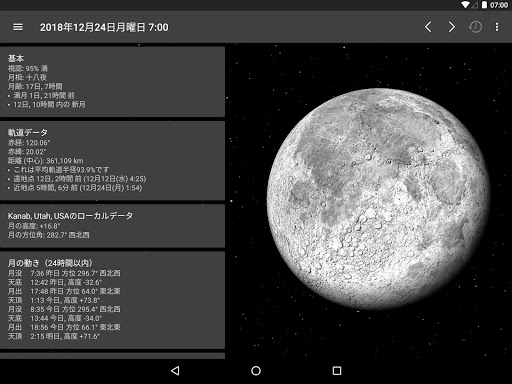Select the 遠地点 12月12日(水) 4:25 entry

[x=80, y=179]
